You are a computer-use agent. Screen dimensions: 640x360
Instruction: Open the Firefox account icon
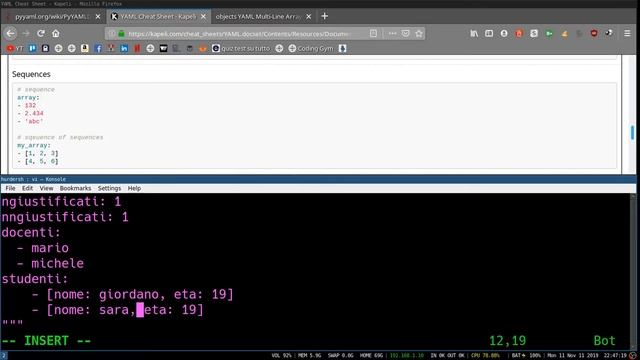click(504, 33)
